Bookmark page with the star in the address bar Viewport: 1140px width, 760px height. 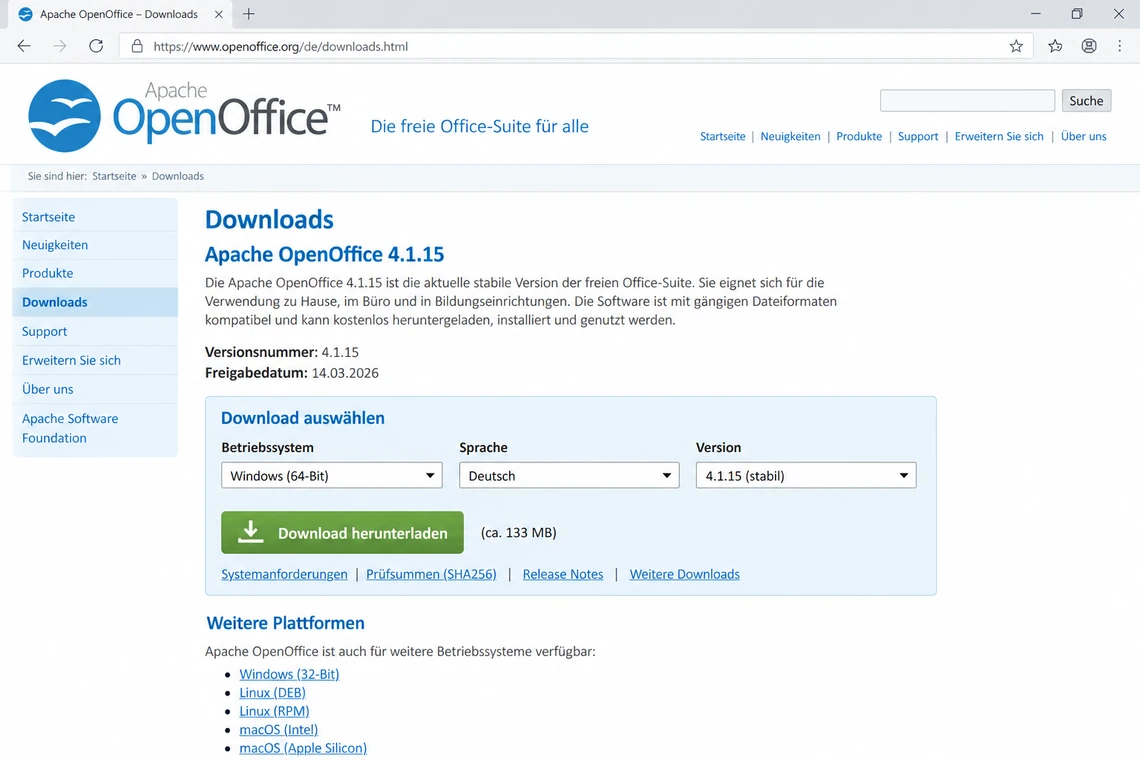(x=1016, y=46)
